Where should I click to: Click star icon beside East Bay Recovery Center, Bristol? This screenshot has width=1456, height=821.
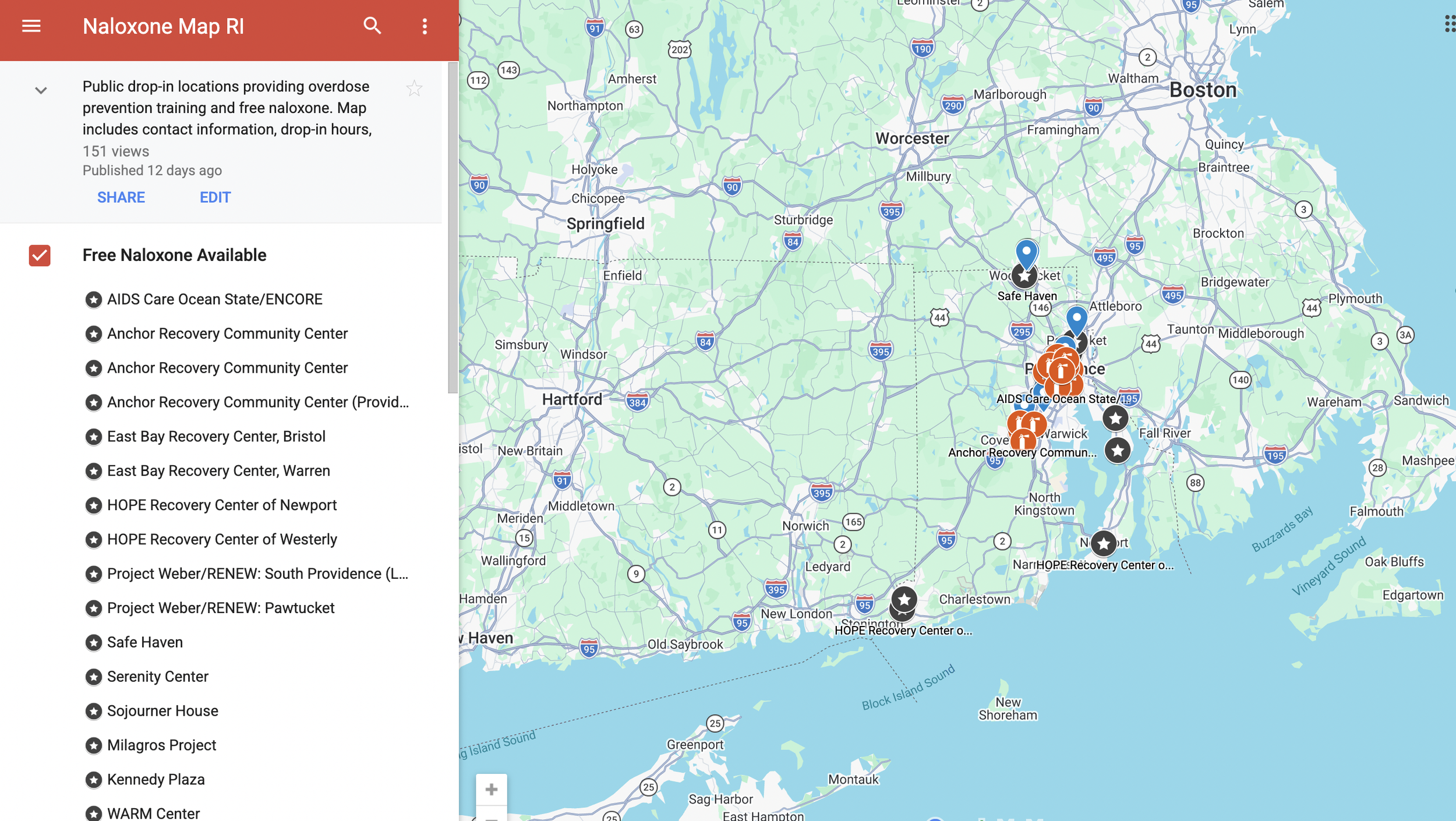point(93,437)
